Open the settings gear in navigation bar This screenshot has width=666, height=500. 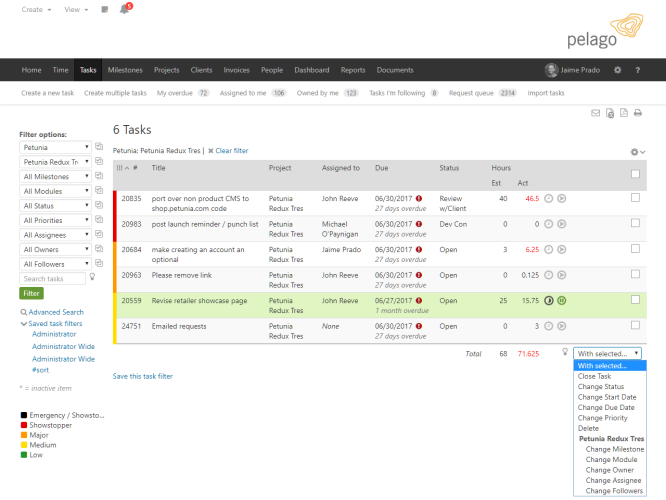[x=618, y=70]
